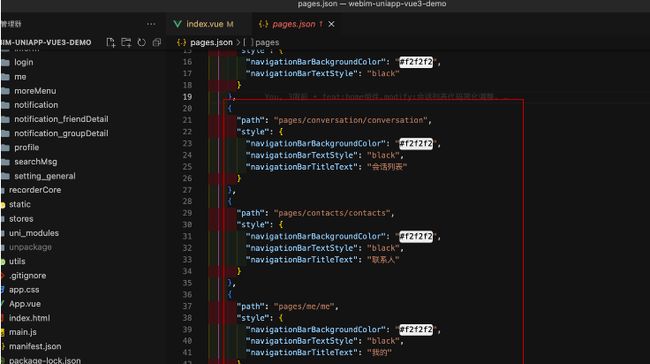Open the me folder
The width and height of the screenshot is (650, 364).
tap(20, 77)
